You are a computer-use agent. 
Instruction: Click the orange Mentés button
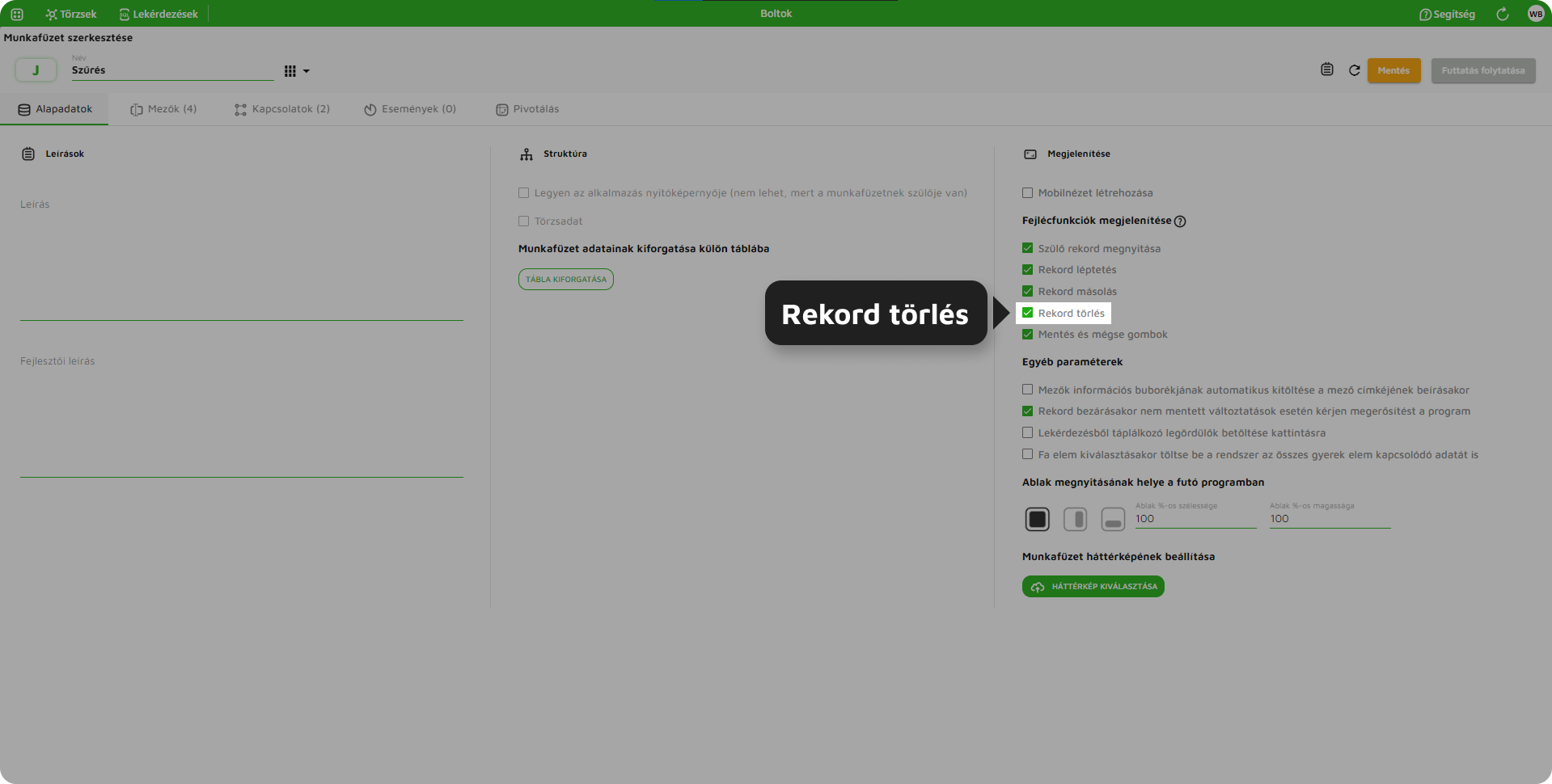coord(1393,70)
